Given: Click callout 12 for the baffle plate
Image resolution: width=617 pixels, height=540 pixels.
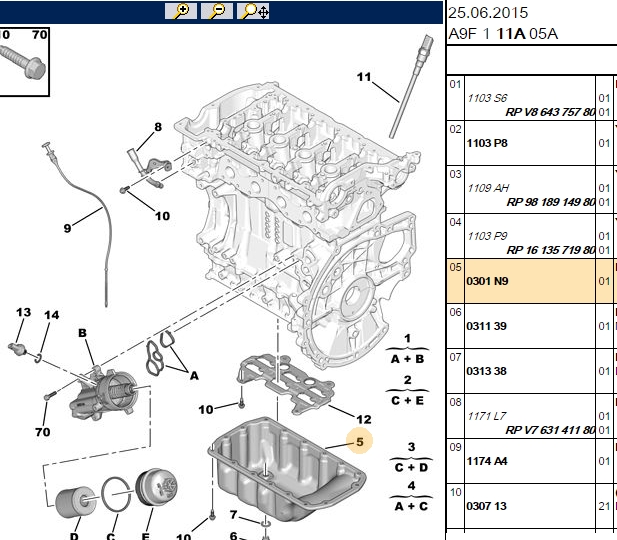Looking at the screenshot, I should pyautogui.click(x=364, y=419).
